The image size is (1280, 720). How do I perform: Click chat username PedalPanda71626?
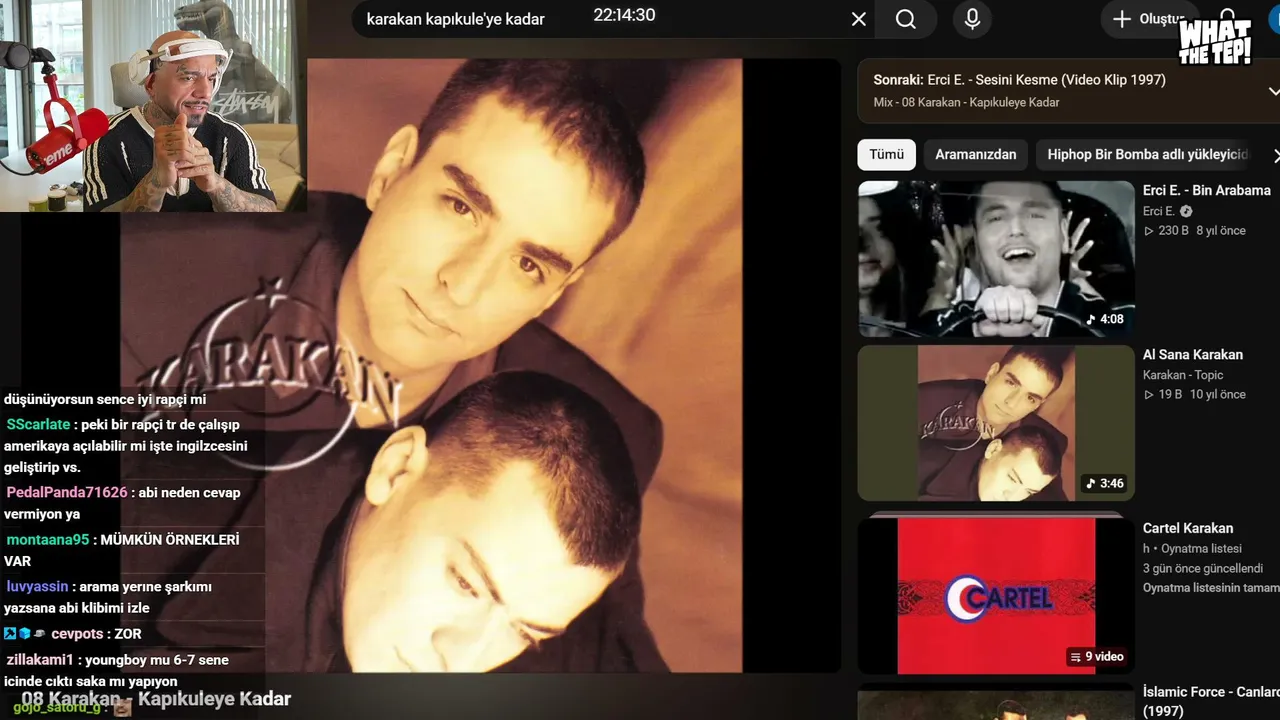pyautogui.click(x=67, y=492)
